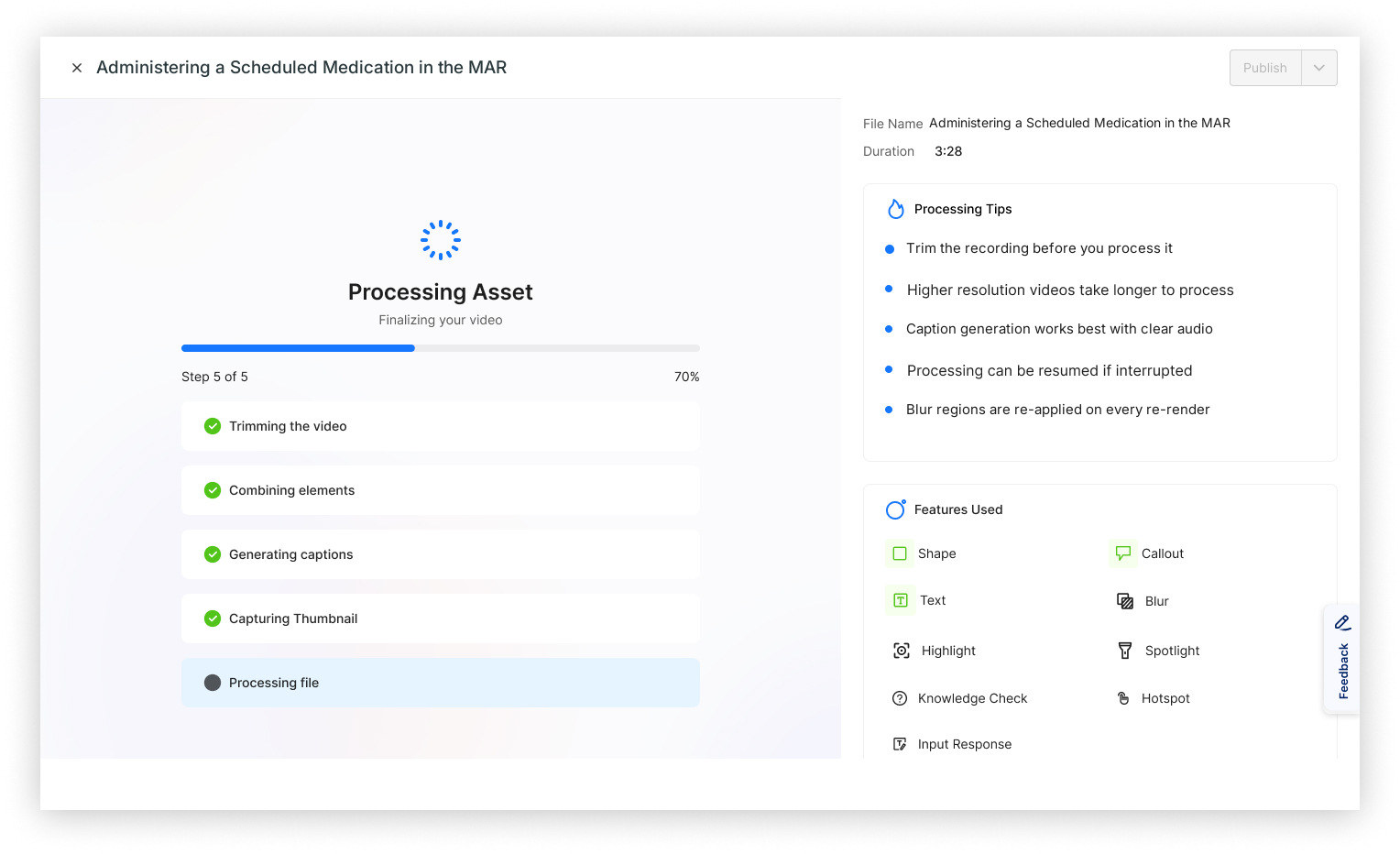
Task: Expand the Publish options dropdown arrow
Action: point(1319,68)
